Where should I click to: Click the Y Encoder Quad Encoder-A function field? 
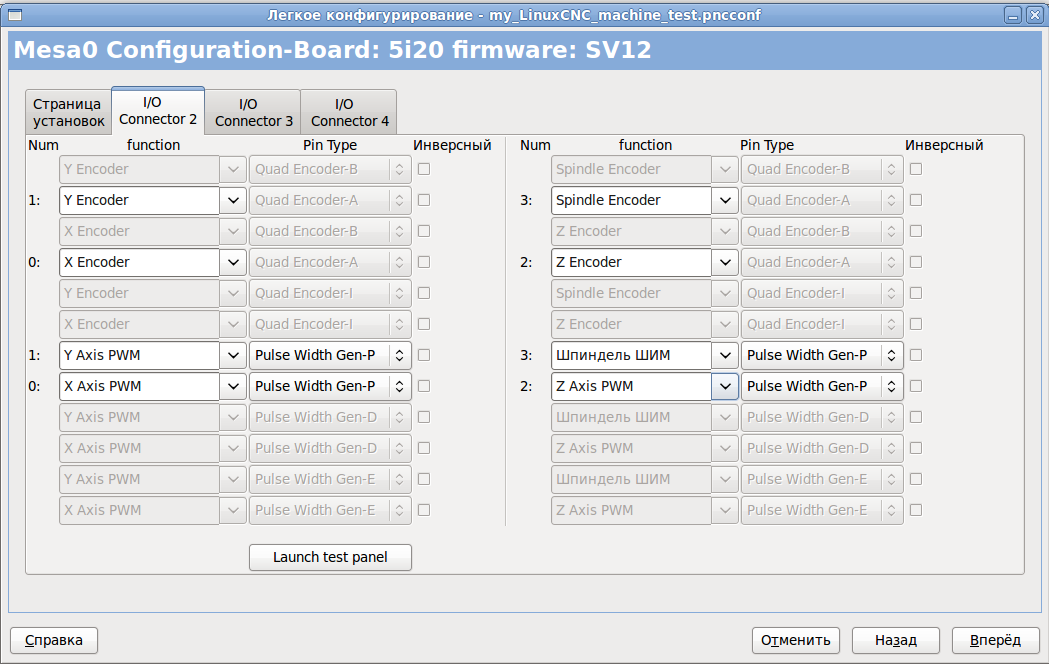pos(139,200)
